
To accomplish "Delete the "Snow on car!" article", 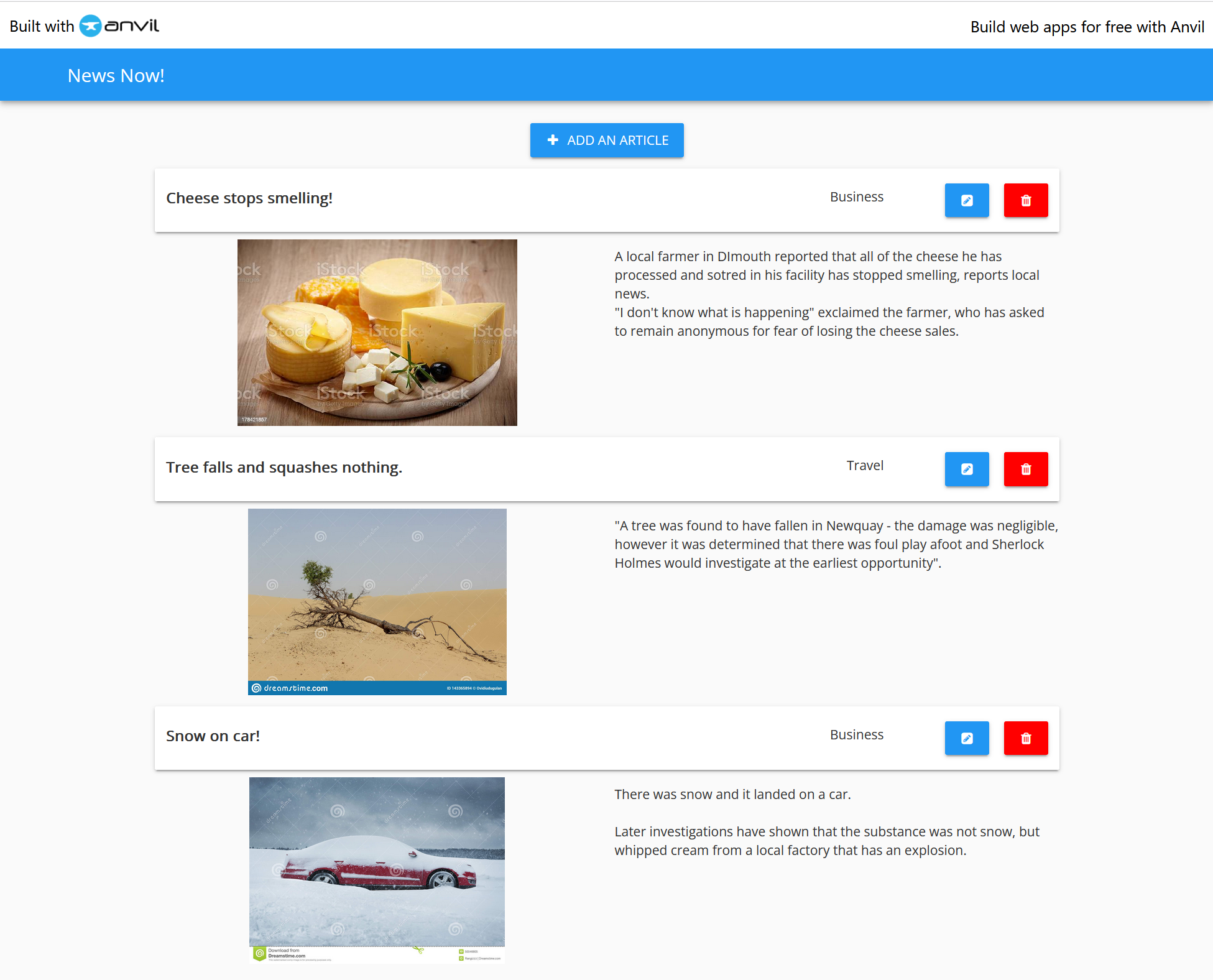I will point(1025,738).
